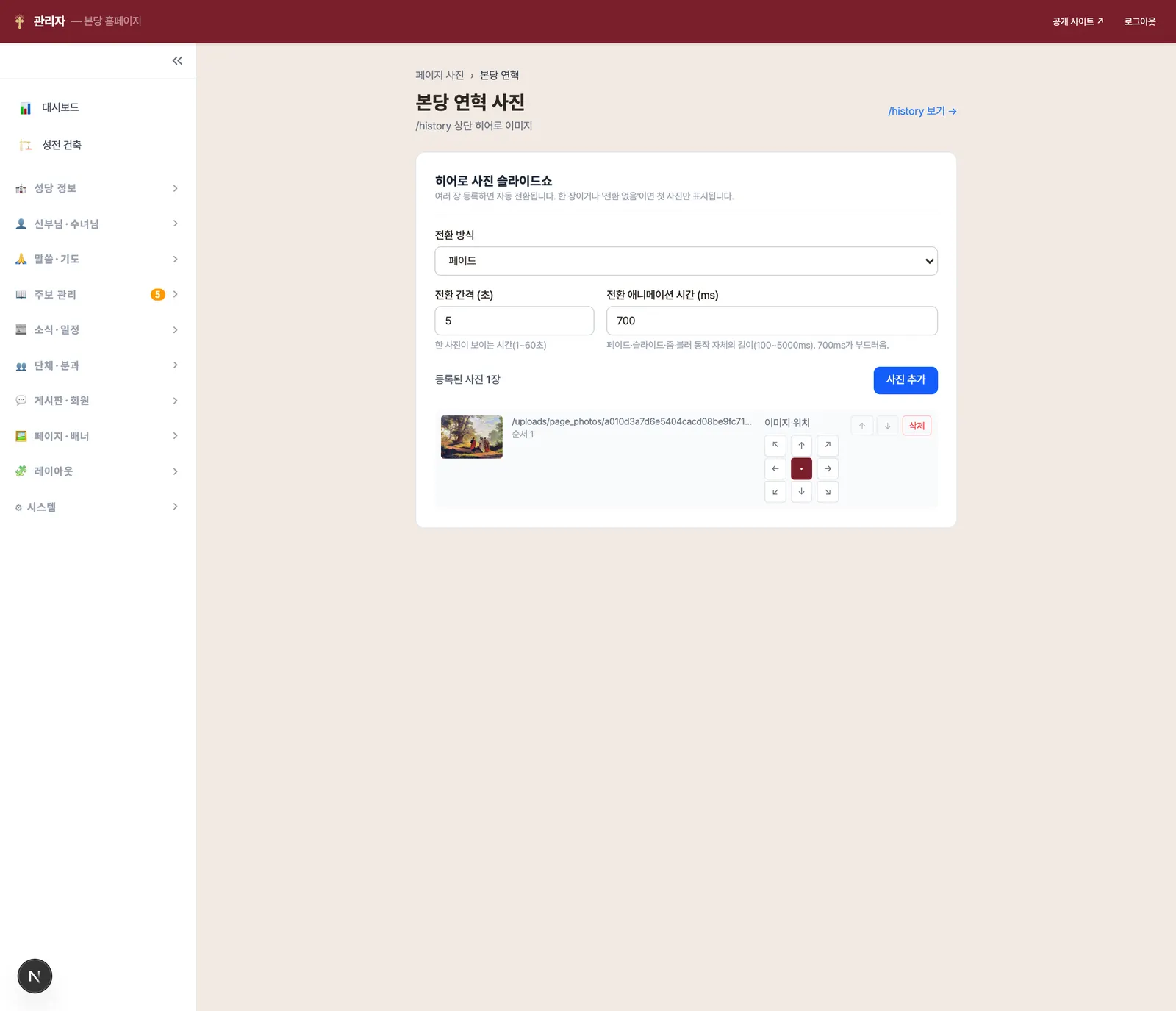Expand the 신부님·수녀님 menu chevron
The height and width of the screenshot is (1011, 1176).
[x=175, y=224]
